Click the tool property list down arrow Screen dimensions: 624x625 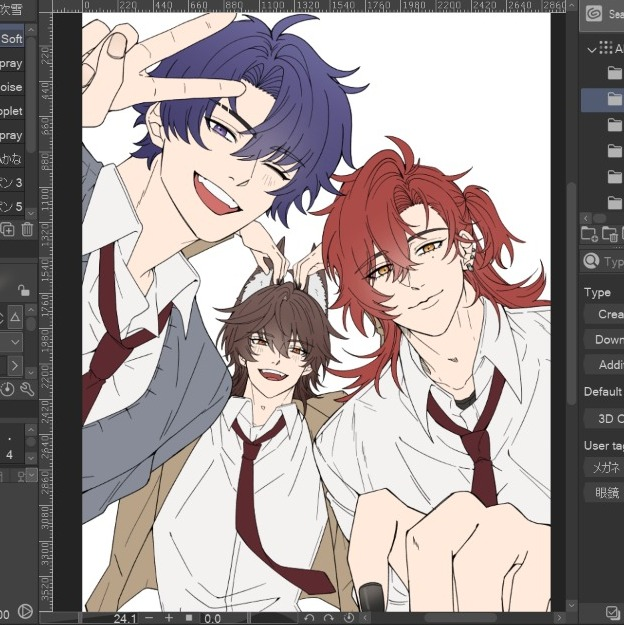point(31,372)
